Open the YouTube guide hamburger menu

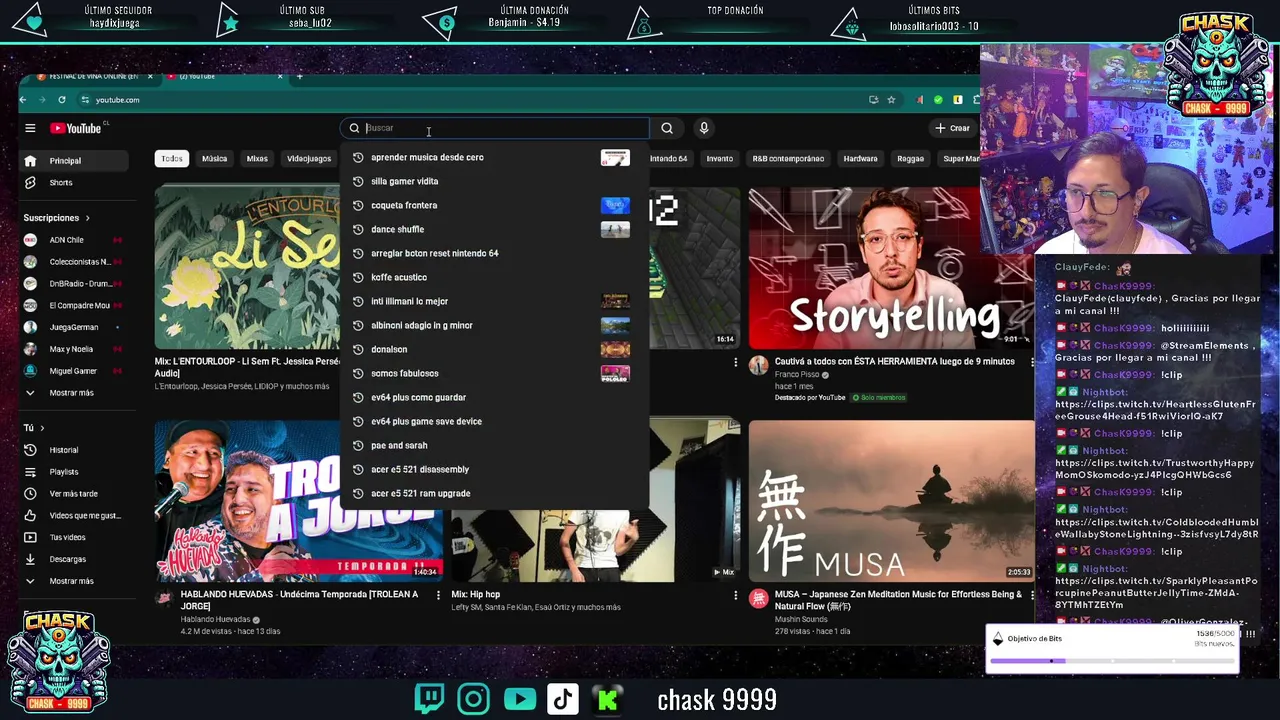click(x=30, y=128)
